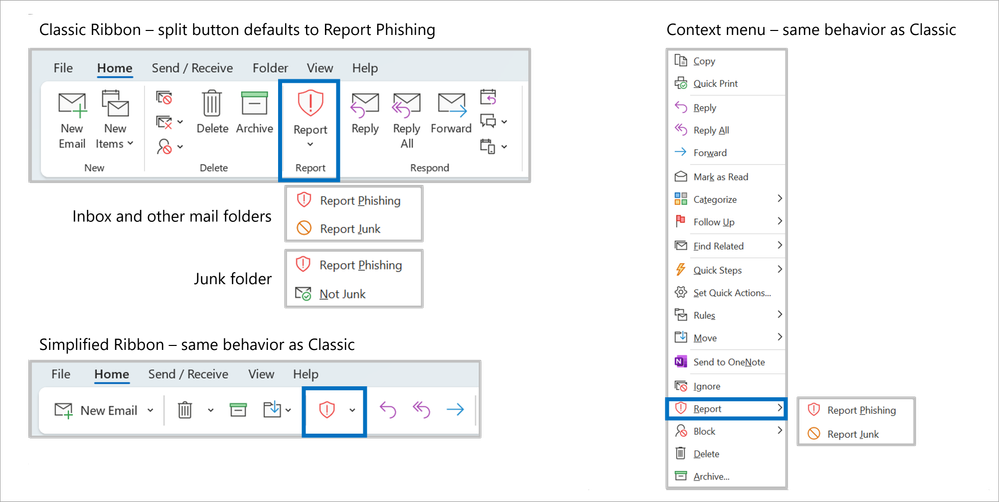Expand Rules submenu in the context menu

727,315
